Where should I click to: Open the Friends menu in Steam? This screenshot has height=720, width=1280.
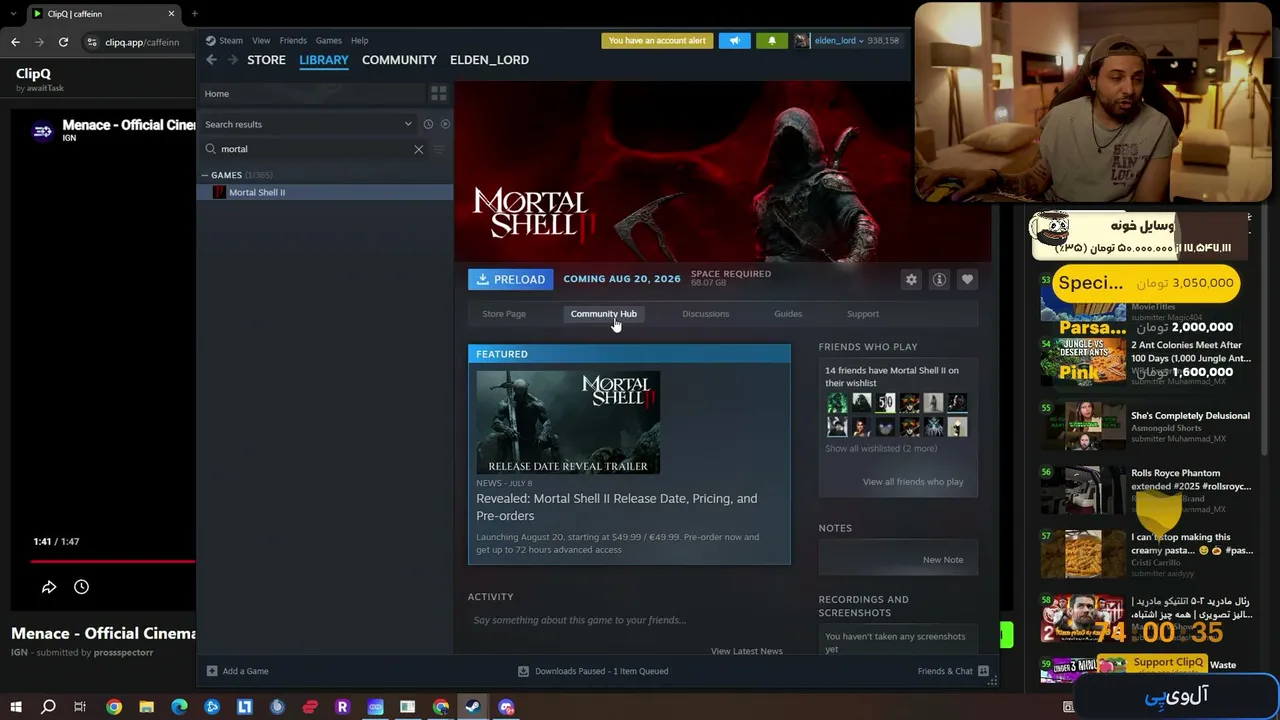(x=293, y=41)
